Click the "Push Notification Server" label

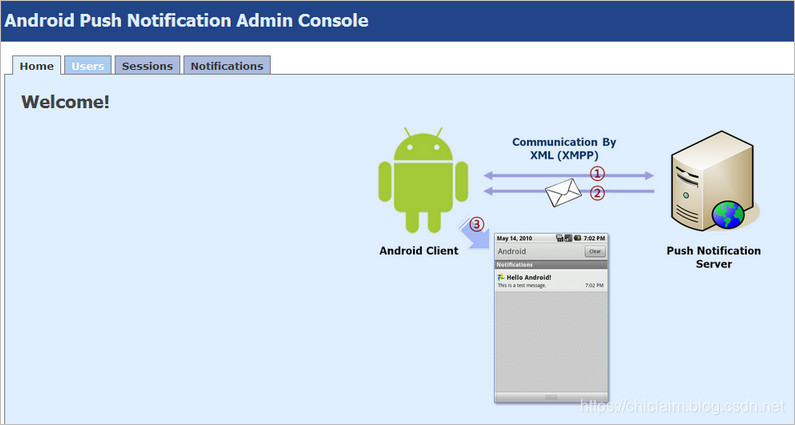point(713,257)
